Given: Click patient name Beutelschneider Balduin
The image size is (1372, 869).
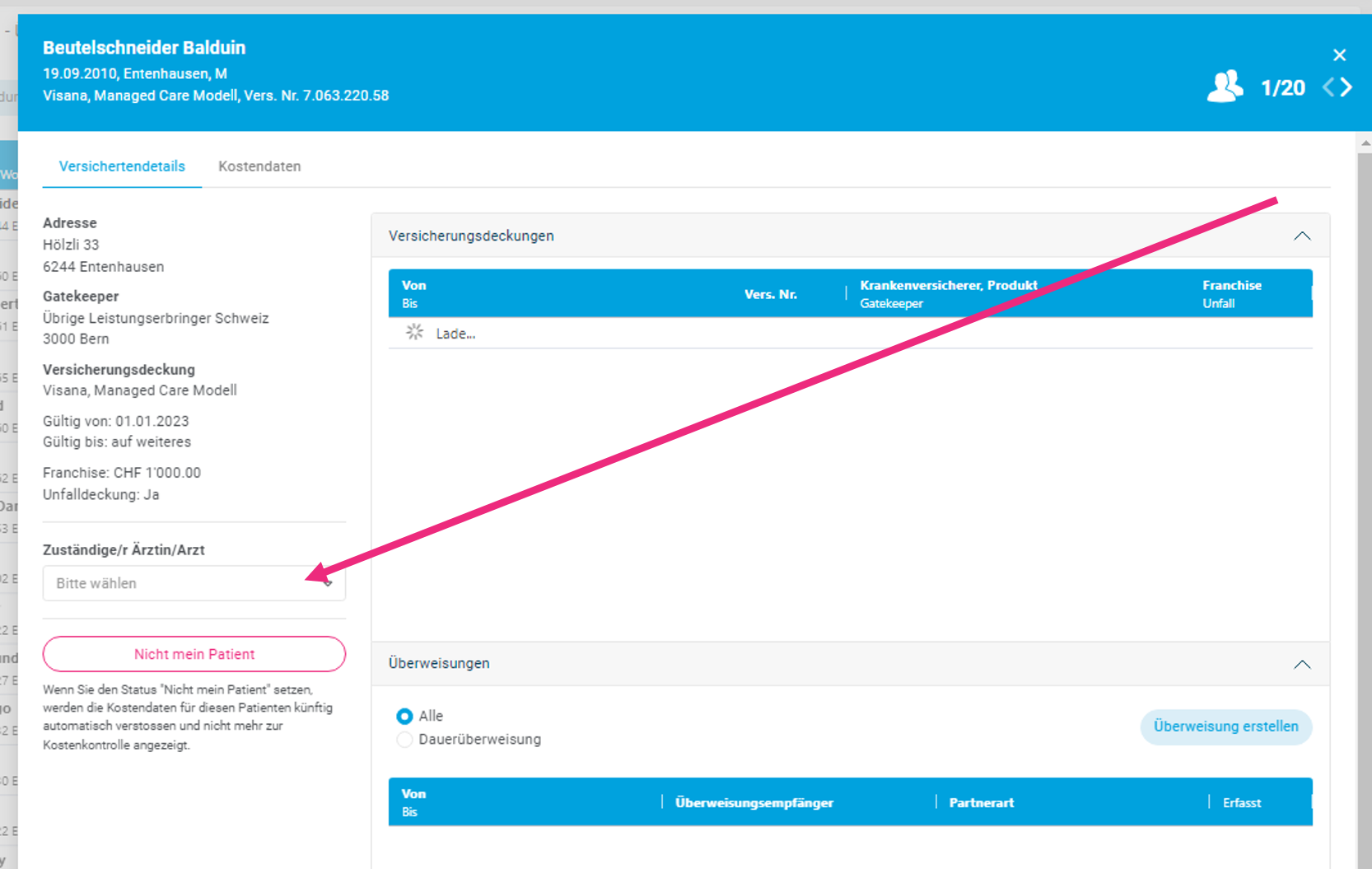Looking at the screenshot, I should pos(144,48).
